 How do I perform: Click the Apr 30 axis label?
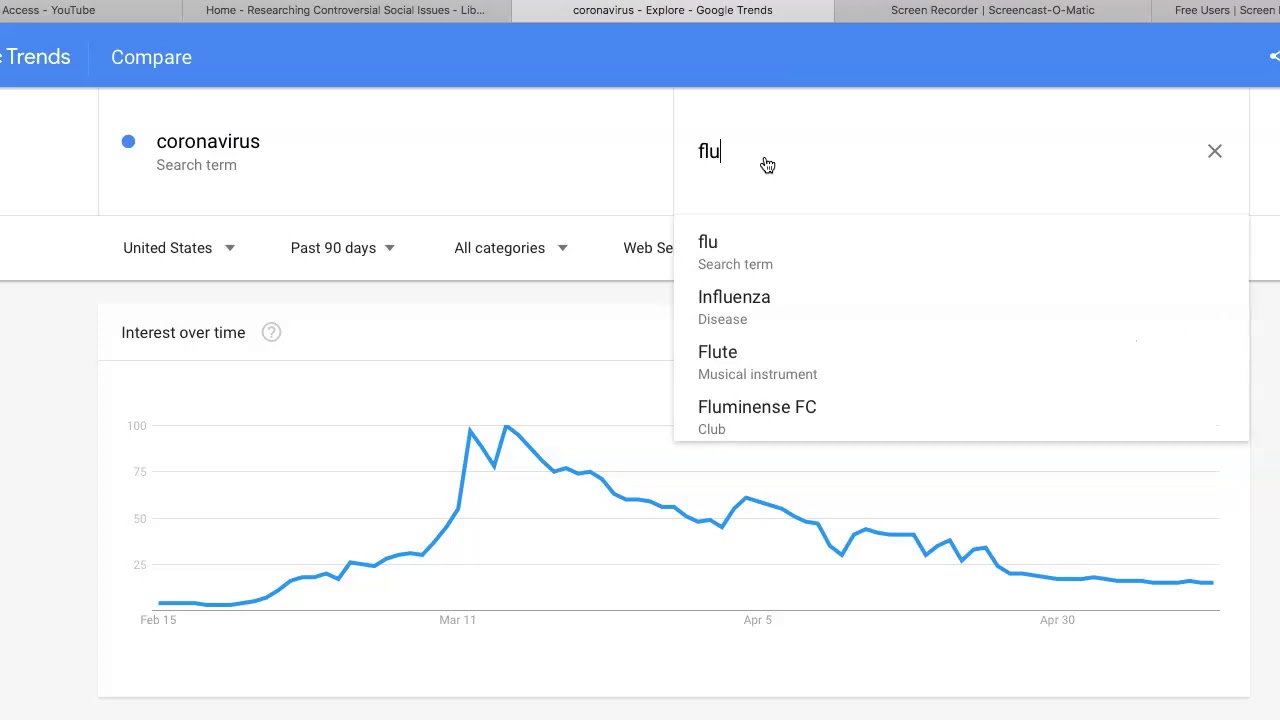point(1057,620)
